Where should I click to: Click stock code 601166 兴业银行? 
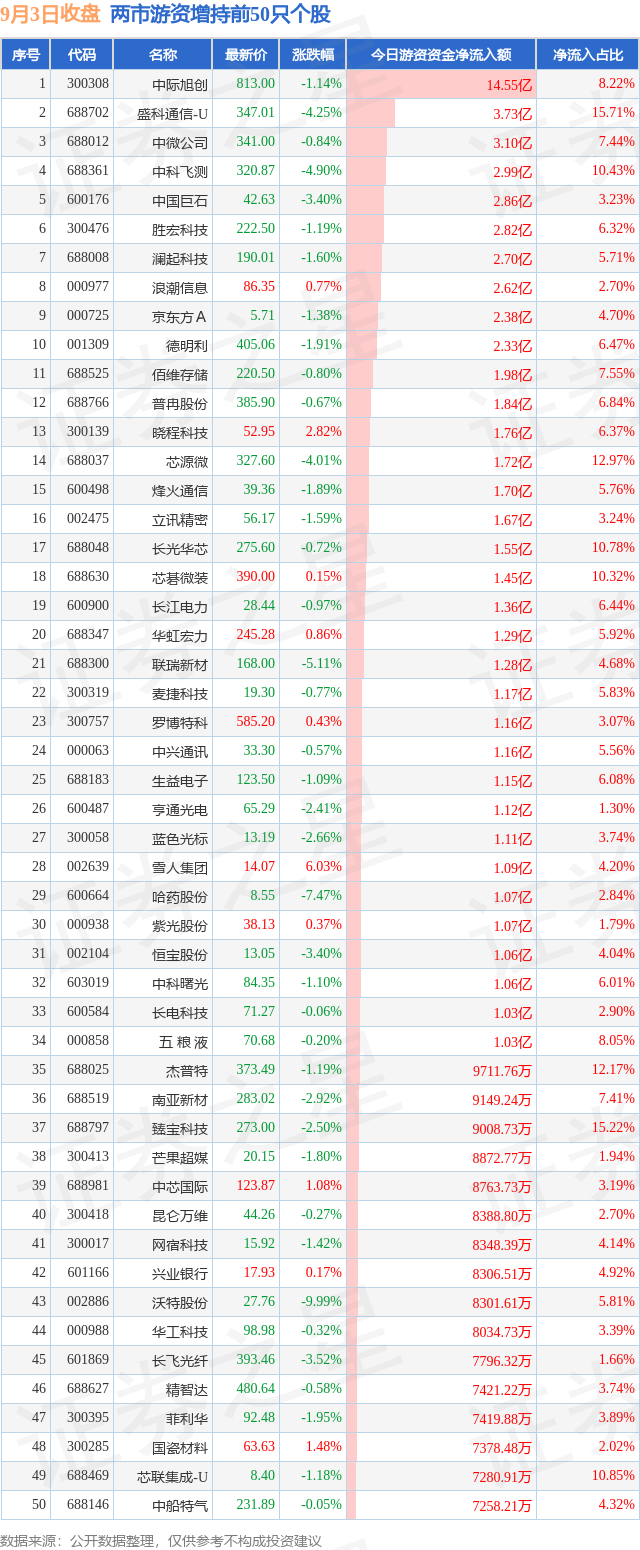pos(87,1272)
